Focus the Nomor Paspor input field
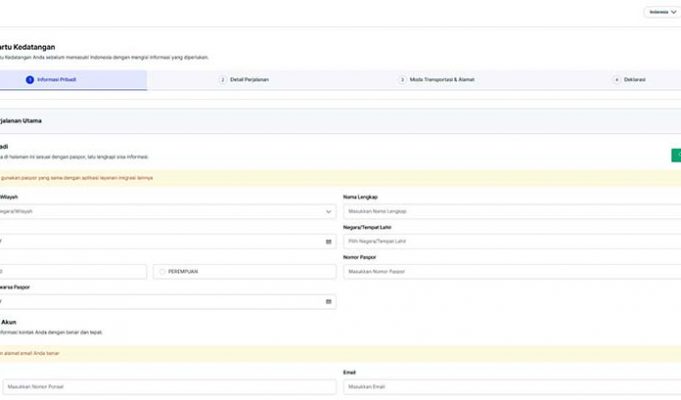The height and width of the screenshot is (400, 681). (x=510, y=272)
